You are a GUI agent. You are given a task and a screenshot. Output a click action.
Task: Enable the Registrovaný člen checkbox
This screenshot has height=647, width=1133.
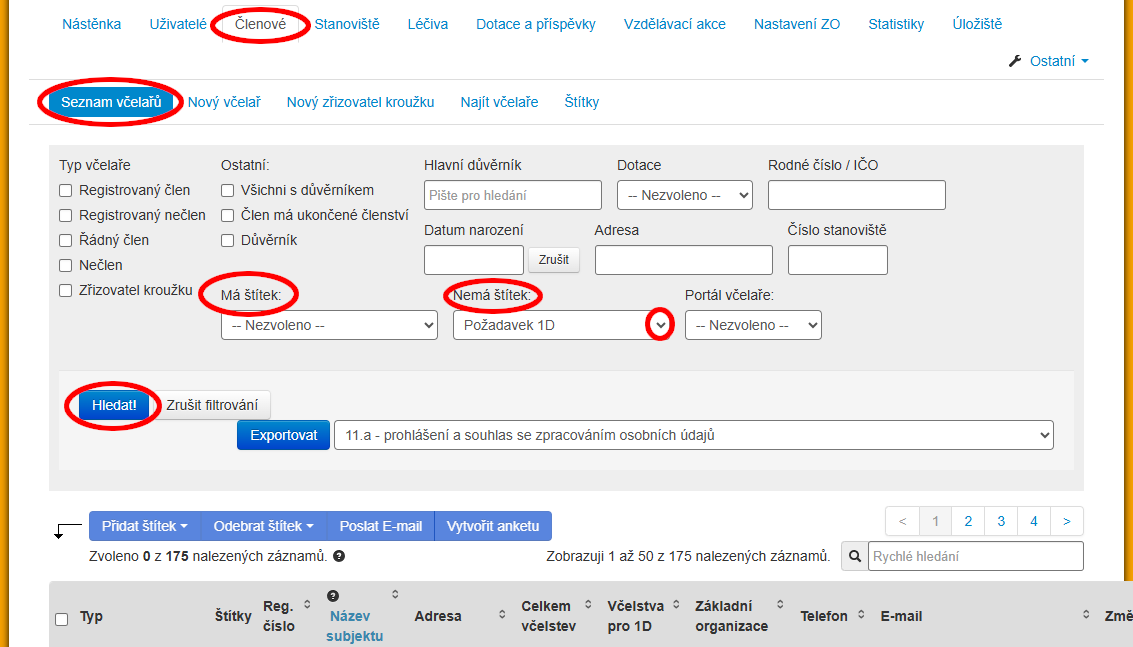coord(66,190)
